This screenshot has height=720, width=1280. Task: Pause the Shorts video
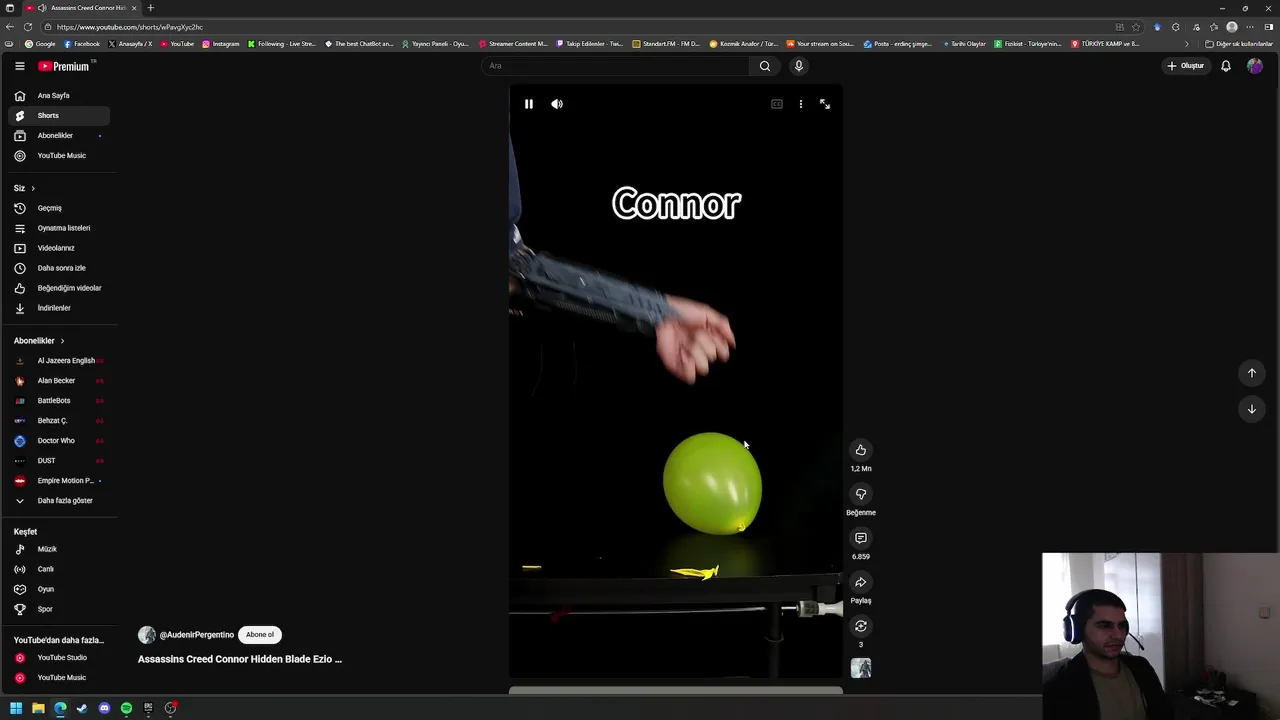[x=529, y=104]
